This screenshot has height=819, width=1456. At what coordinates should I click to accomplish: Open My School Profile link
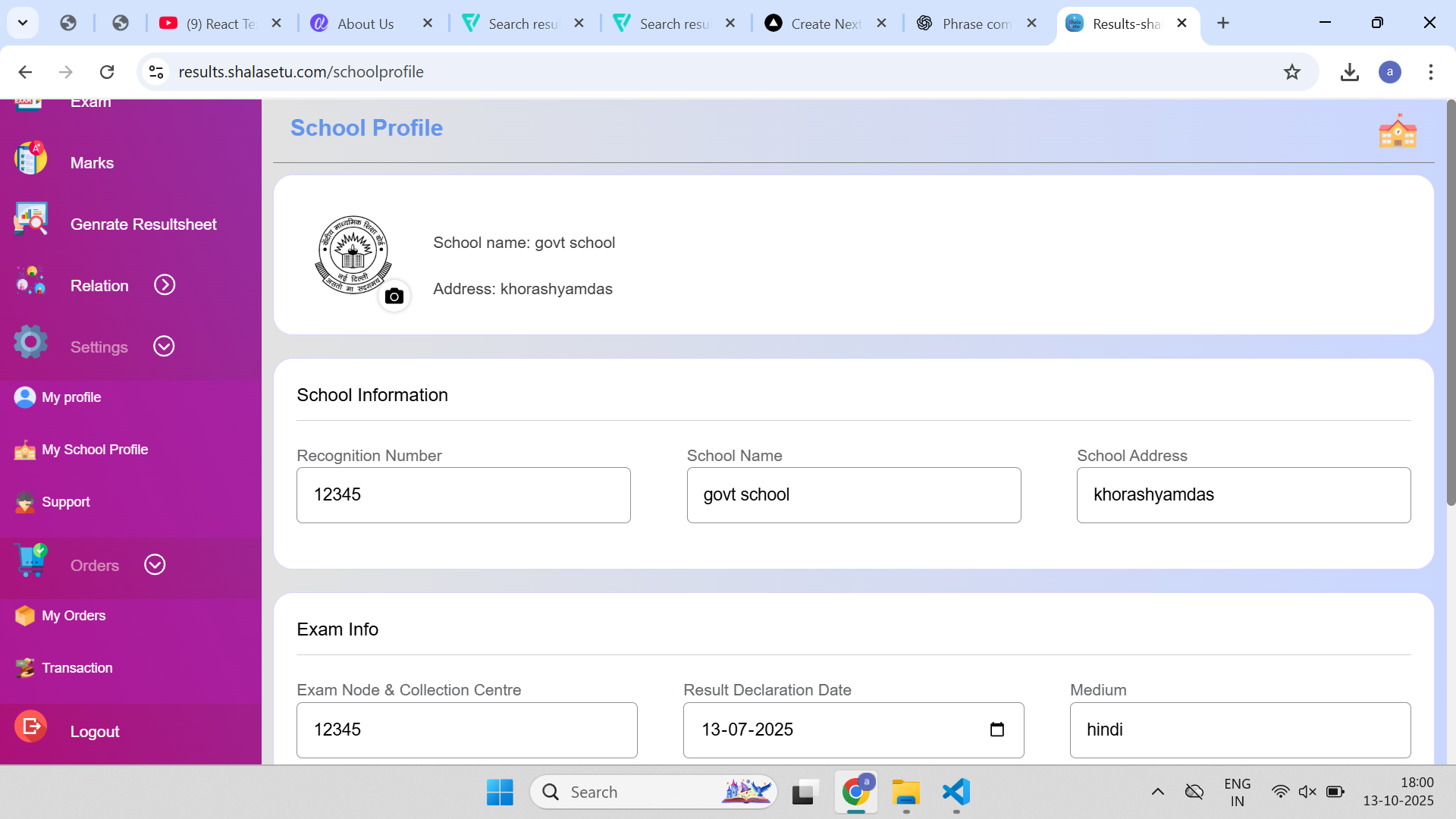pyautogui.click(x=95, y=450)
